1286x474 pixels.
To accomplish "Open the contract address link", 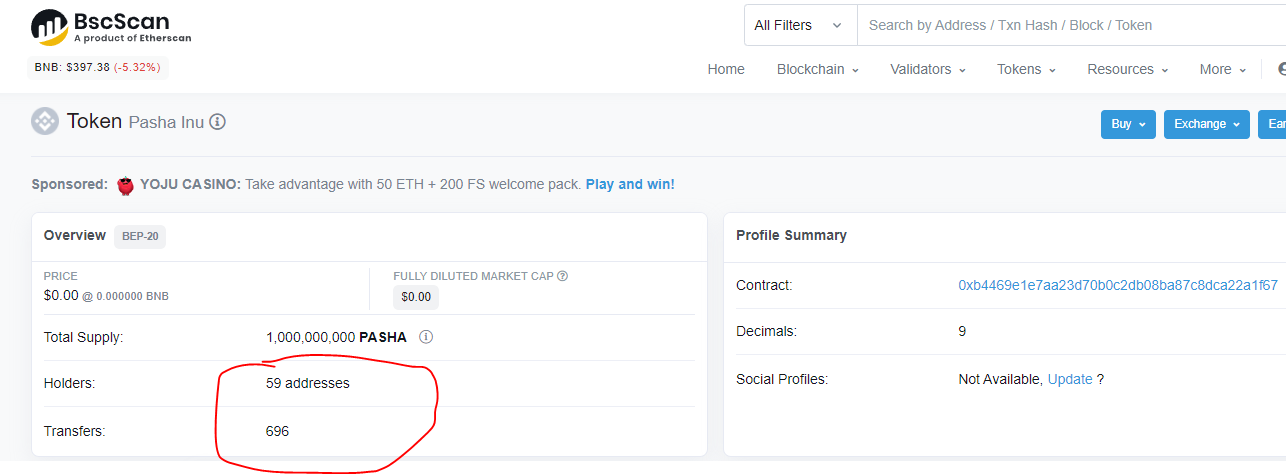I will (1118, 285).
